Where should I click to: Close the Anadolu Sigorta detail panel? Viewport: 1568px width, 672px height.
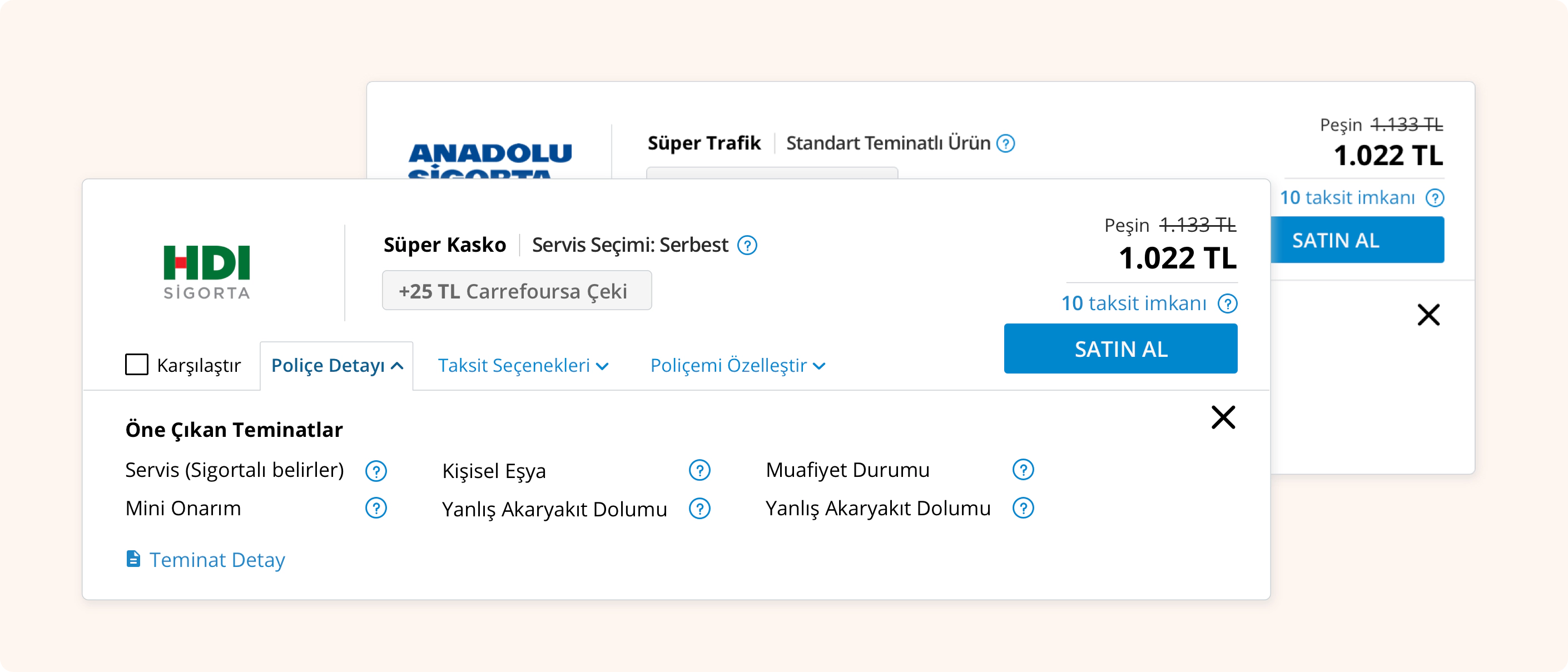tap(1428, 315)
